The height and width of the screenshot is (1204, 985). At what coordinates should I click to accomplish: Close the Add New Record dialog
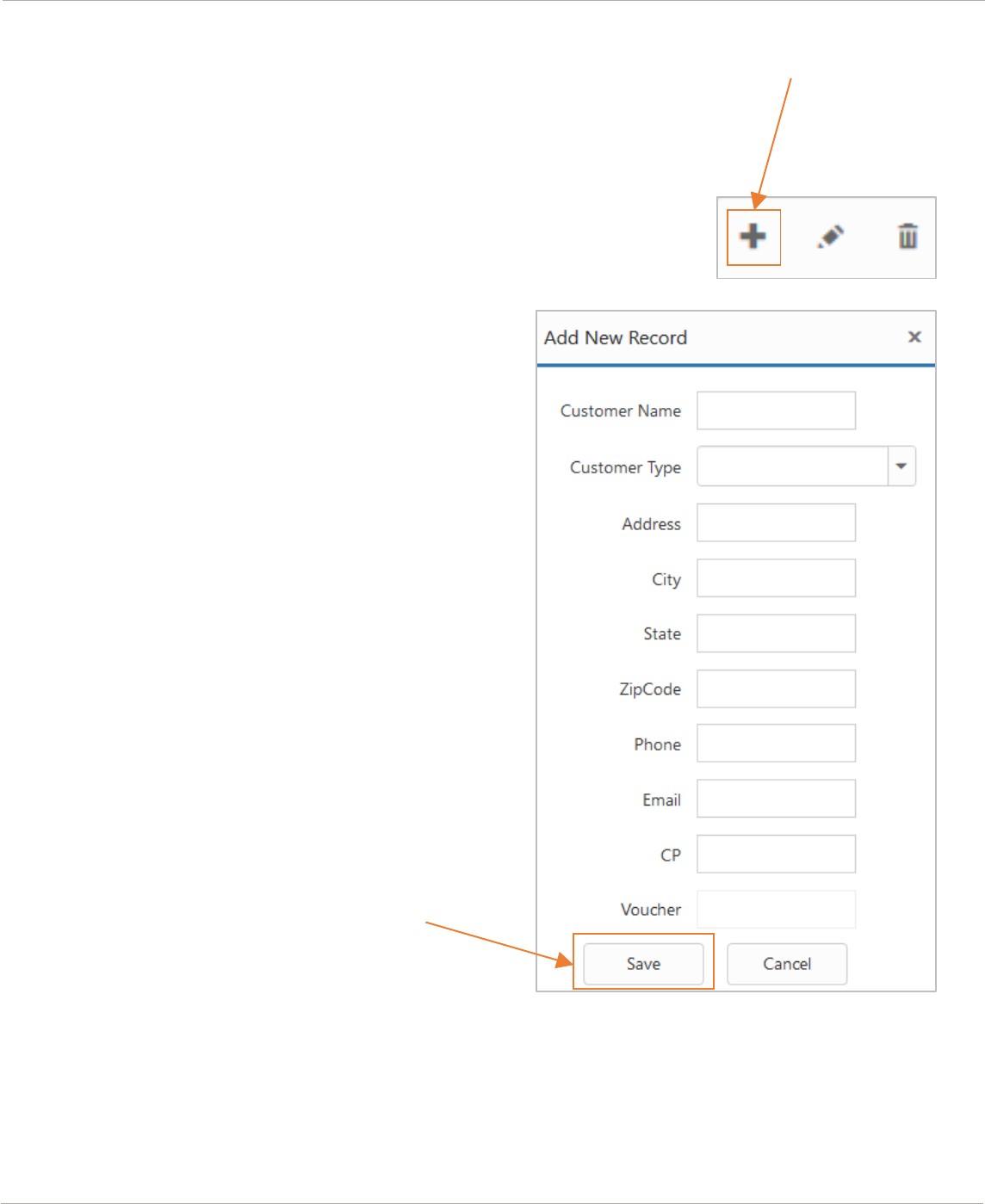tap(914, 337)
